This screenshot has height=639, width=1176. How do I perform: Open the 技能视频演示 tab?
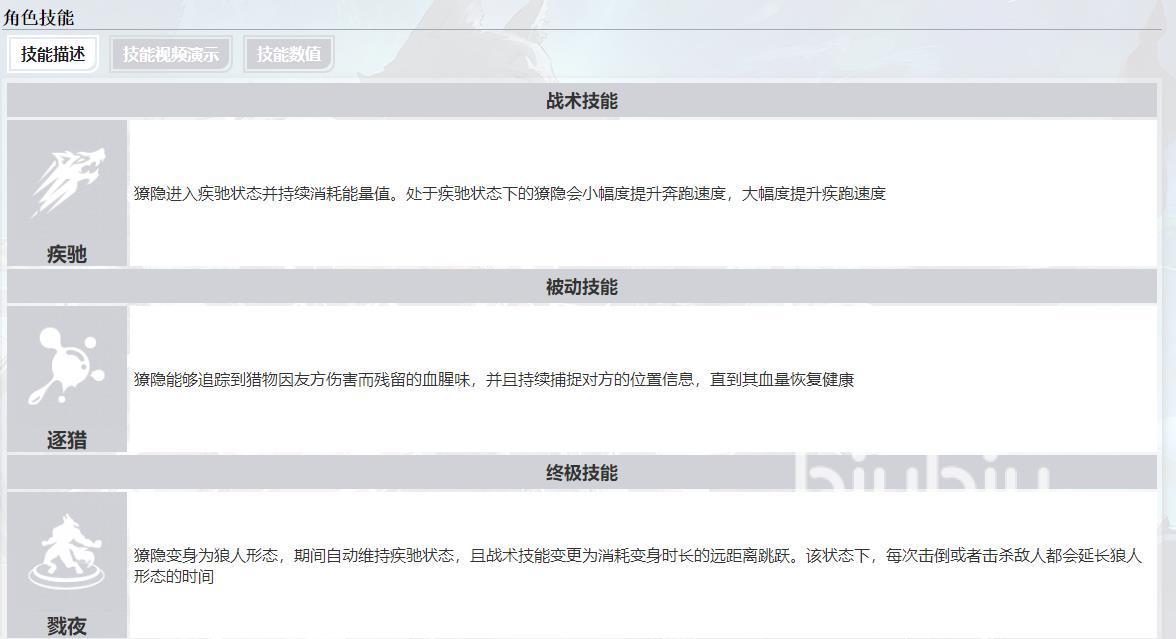pyautogui.click(x=170, y=54)
